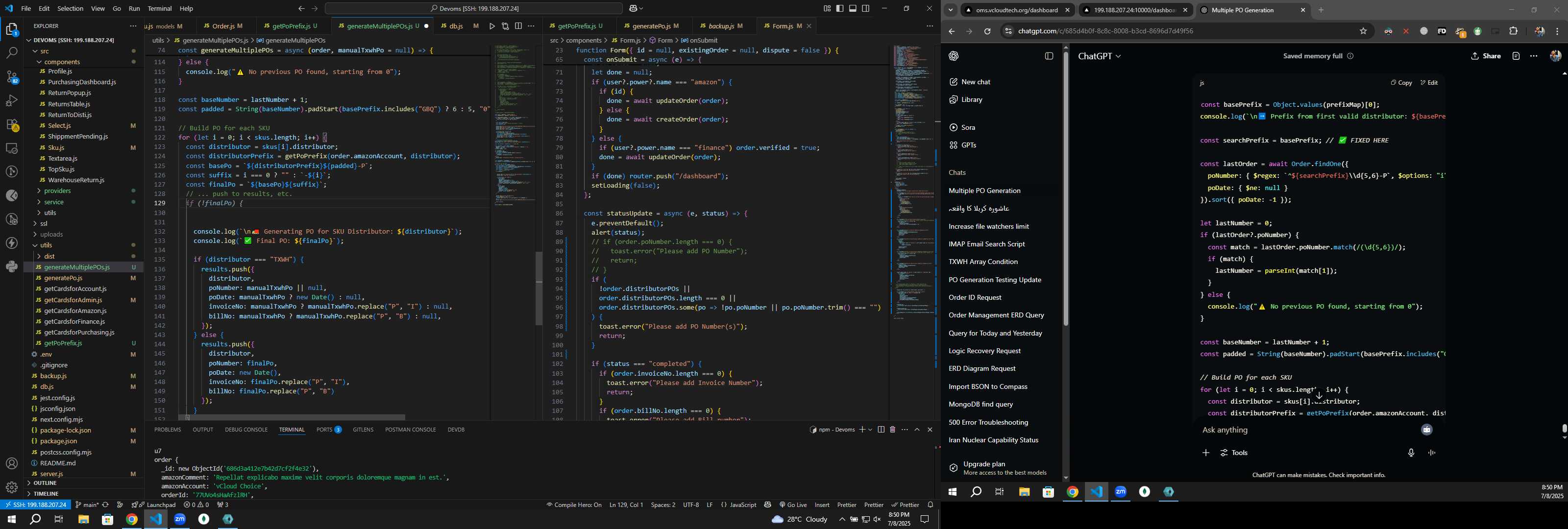This screenshot has width=1568, height=529.
Task: Click the Share button in ChatGPT header
Action: 1485,56
